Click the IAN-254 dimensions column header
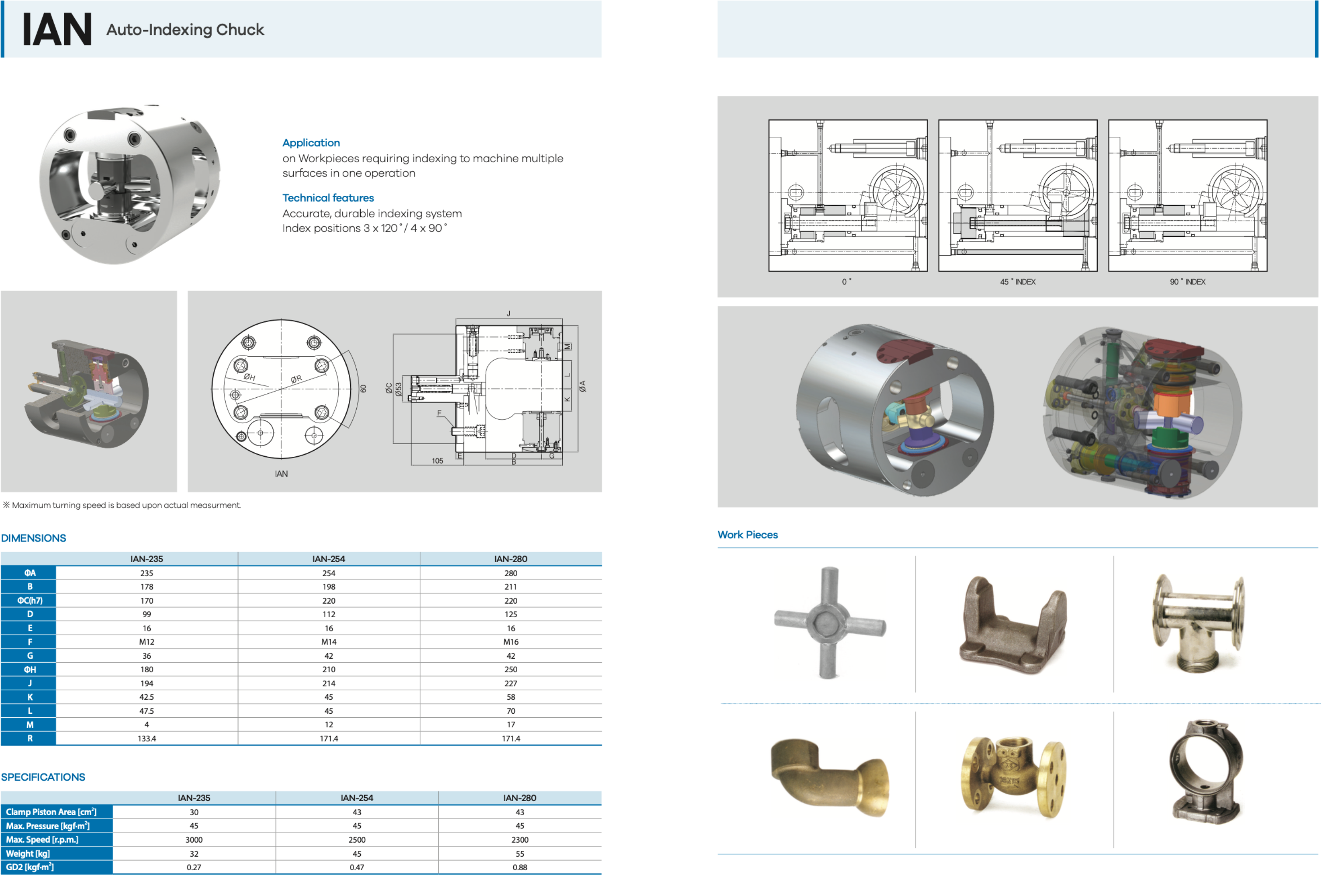This screenshot has height=896, width=1322. click(x=328, y=559)
